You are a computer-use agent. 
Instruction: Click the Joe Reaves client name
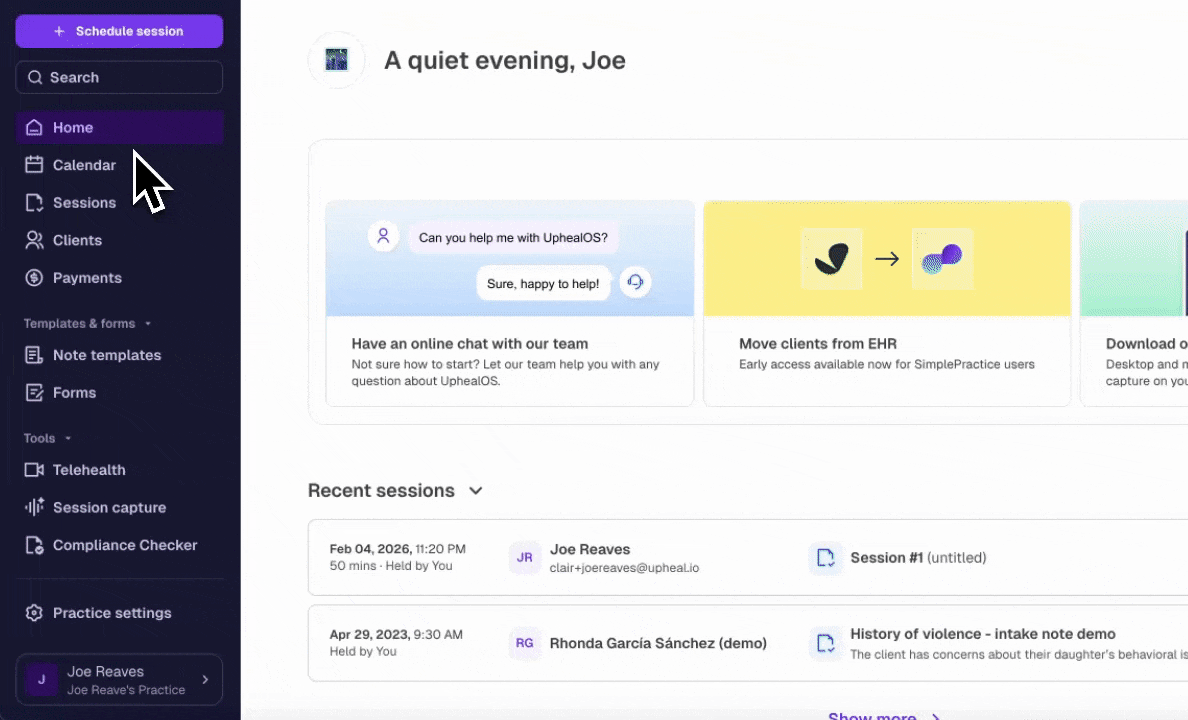590,549
